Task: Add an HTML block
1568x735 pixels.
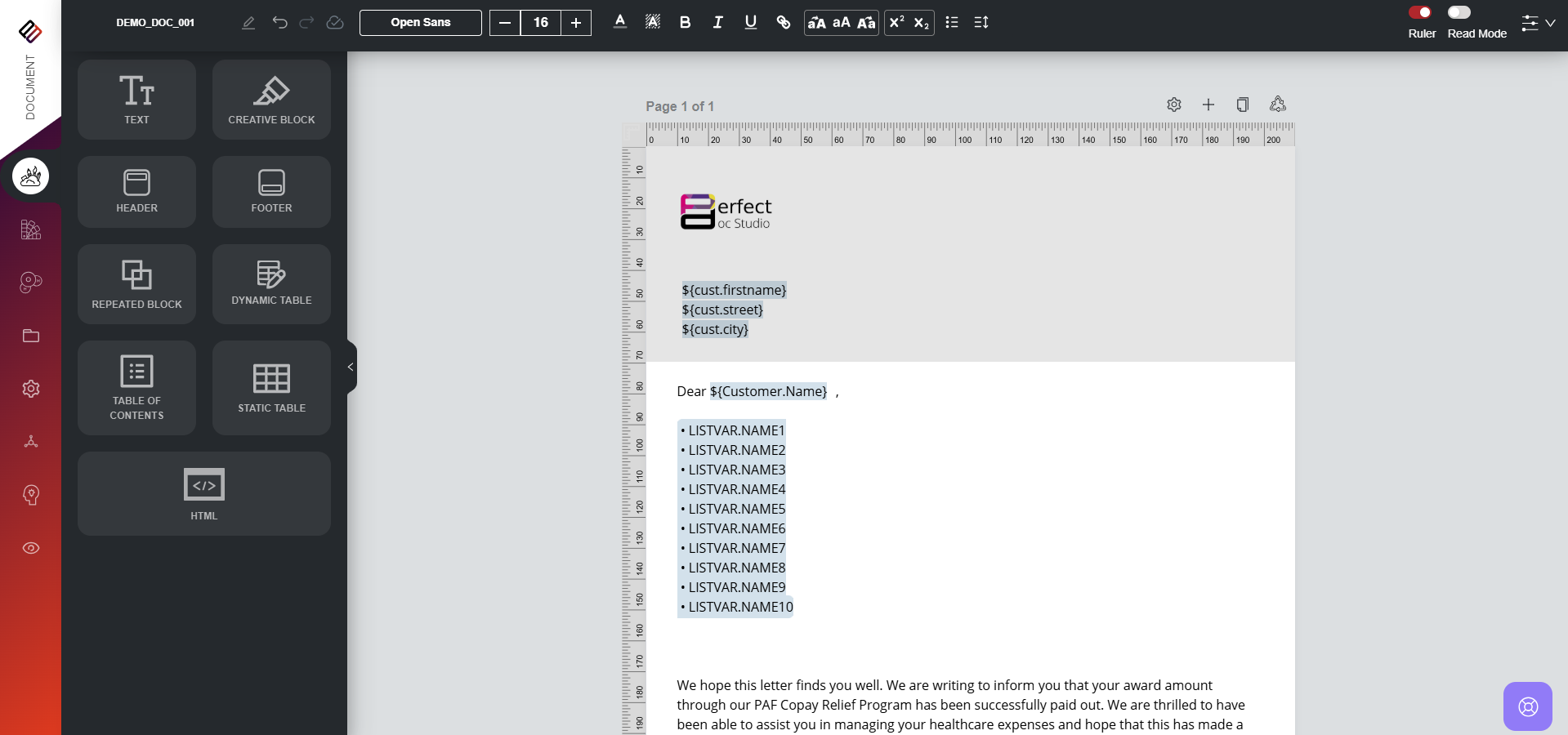Action: [x=203, y=493]
